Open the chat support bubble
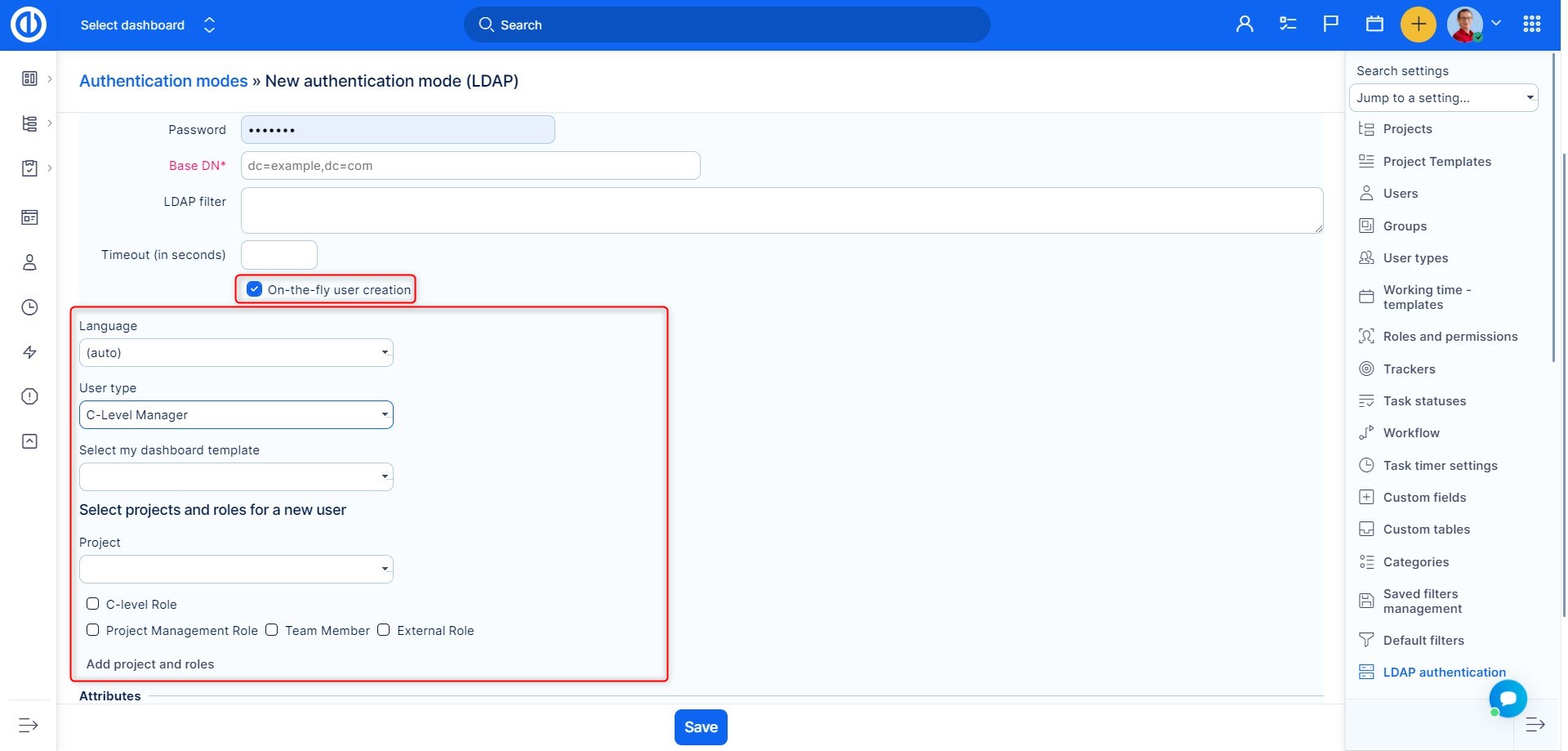This screenshot has width=1568, height=751. click(1507, 699)
